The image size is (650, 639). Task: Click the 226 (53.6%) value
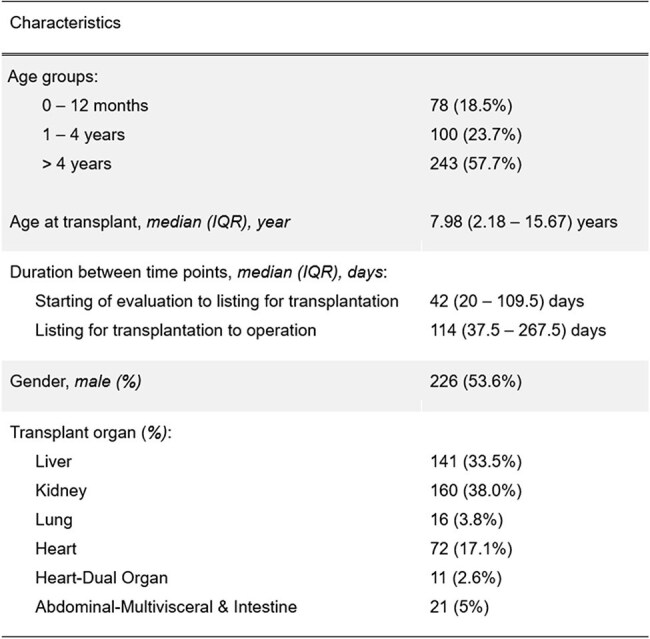pos(475,381)
